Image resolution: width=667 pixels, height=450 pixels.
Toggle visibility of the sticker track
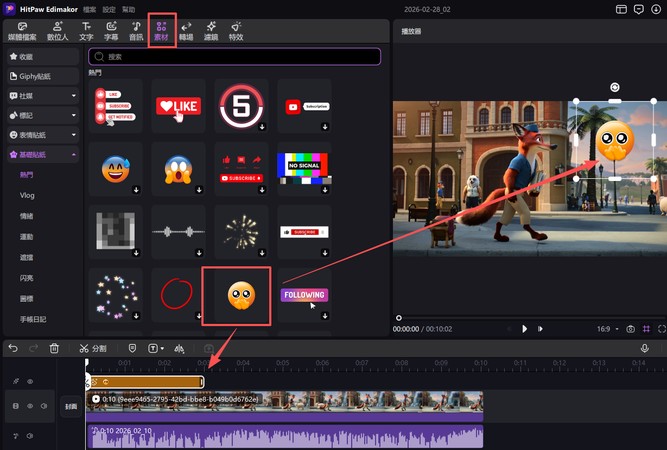tap(30, 382)
